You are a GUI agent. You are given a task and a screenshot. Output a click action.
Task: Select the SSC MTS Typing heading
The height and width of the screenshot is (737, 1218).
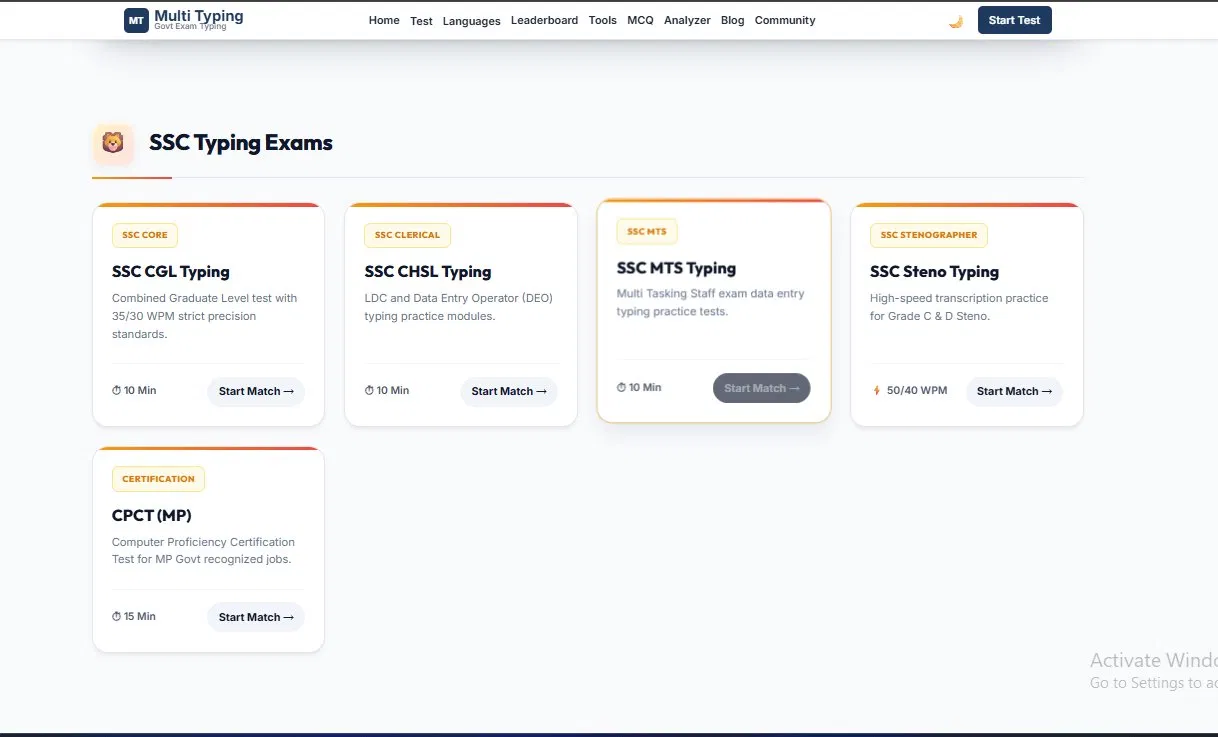click(x=677, y=268)
